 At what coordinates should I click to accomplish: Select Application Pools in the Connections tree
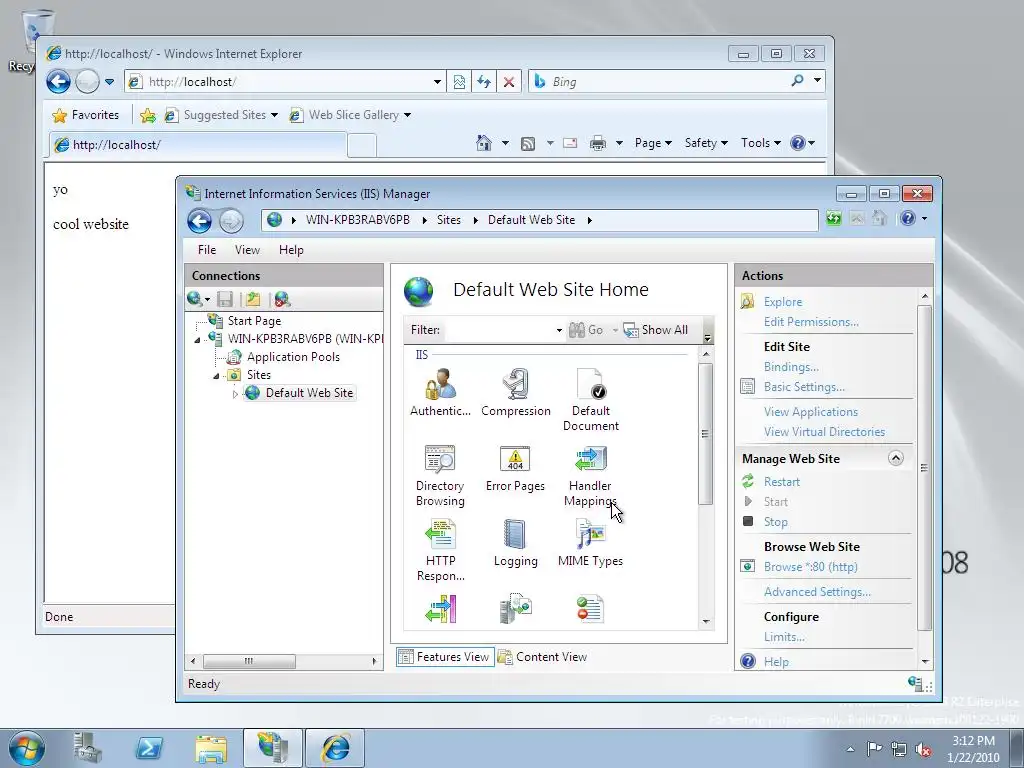click(x=293, y=357)
